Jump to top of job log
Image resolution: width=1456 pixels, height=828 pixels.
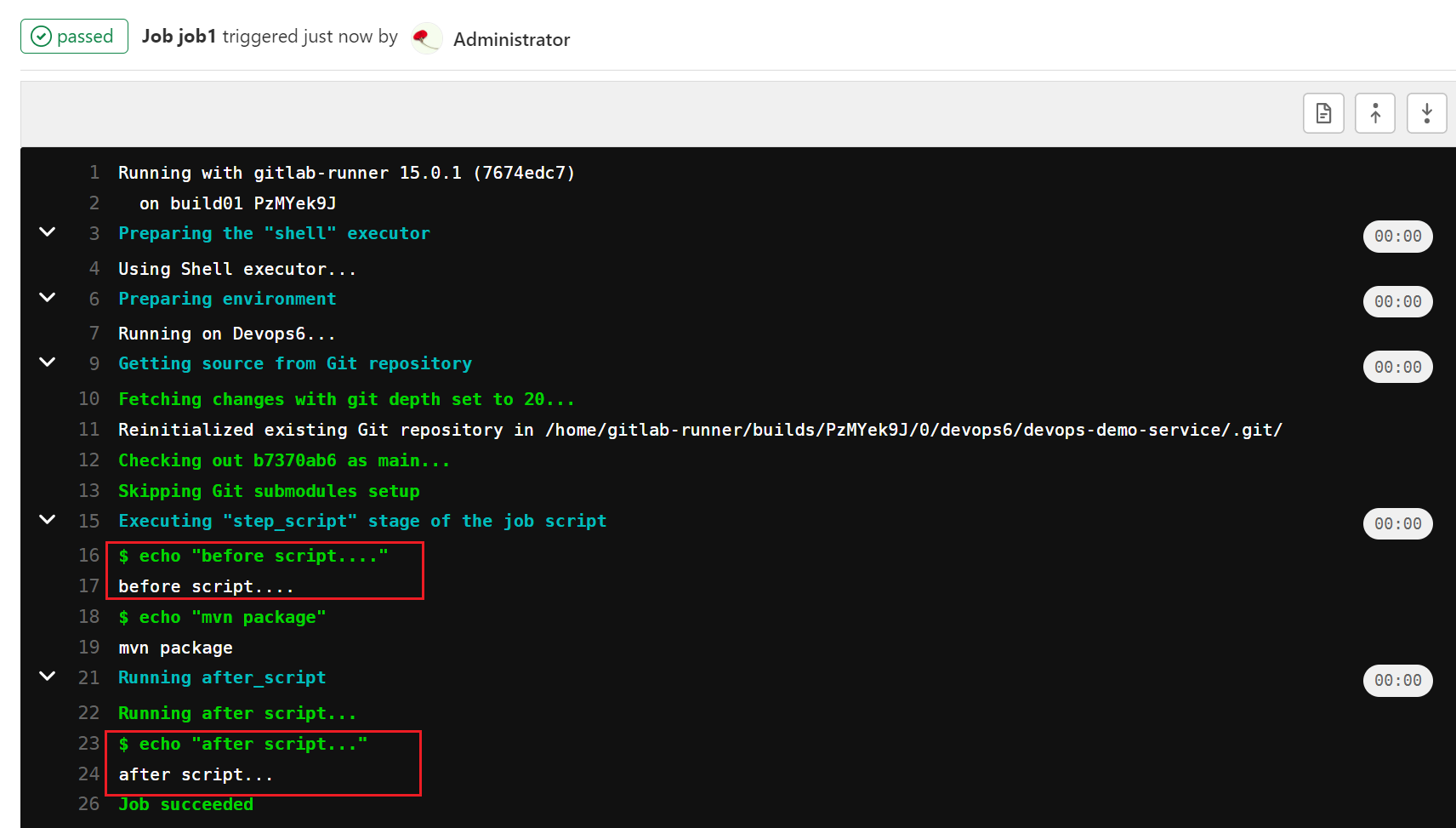(x=1375, y=113)
